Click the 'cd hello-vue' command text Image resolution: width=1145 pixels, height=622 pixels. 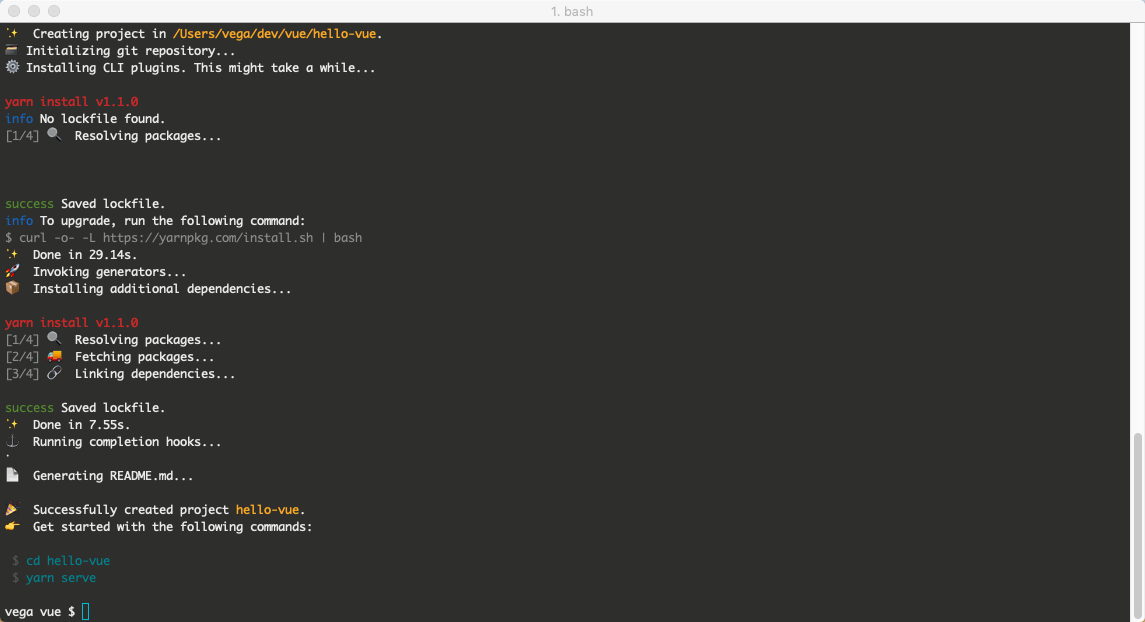tap(68, 560)
